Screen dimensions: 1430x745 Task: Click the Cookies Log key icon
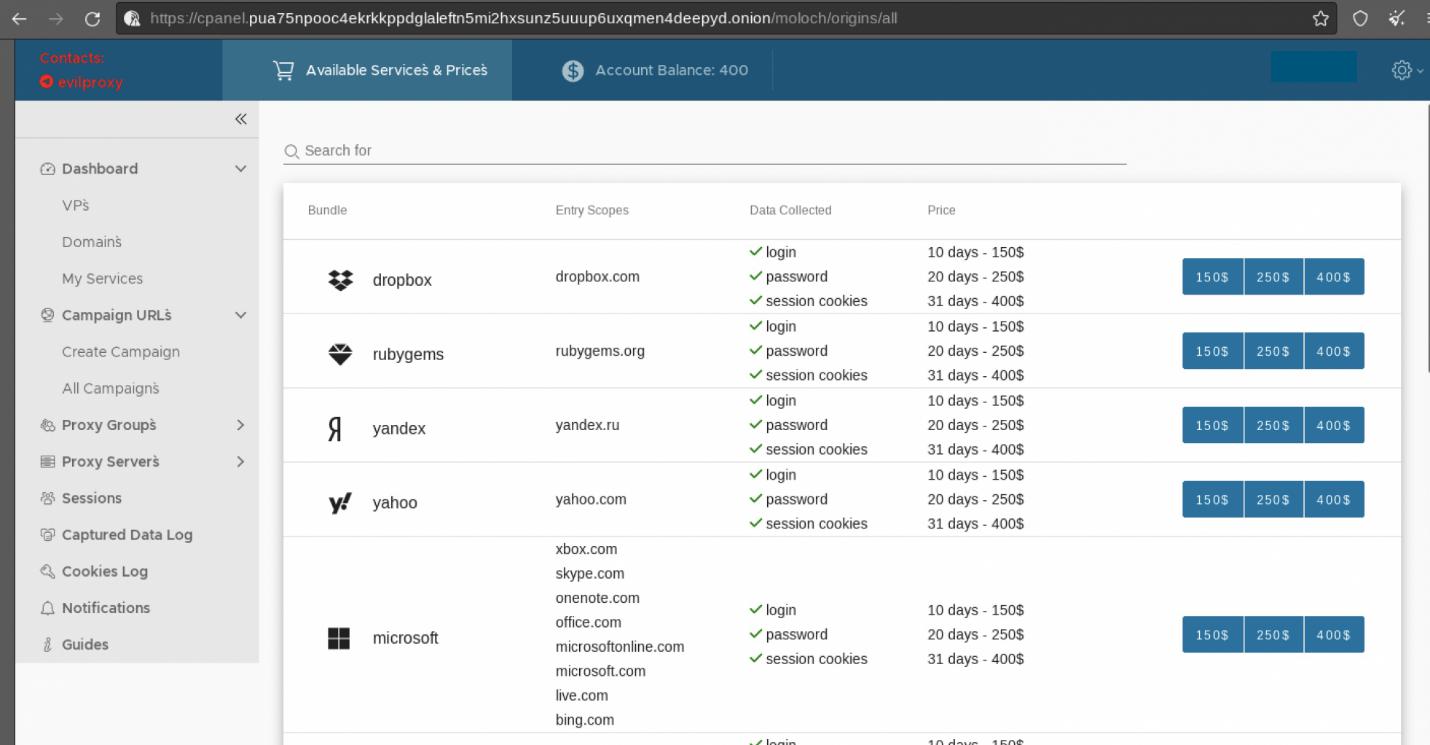coord(48,572)
